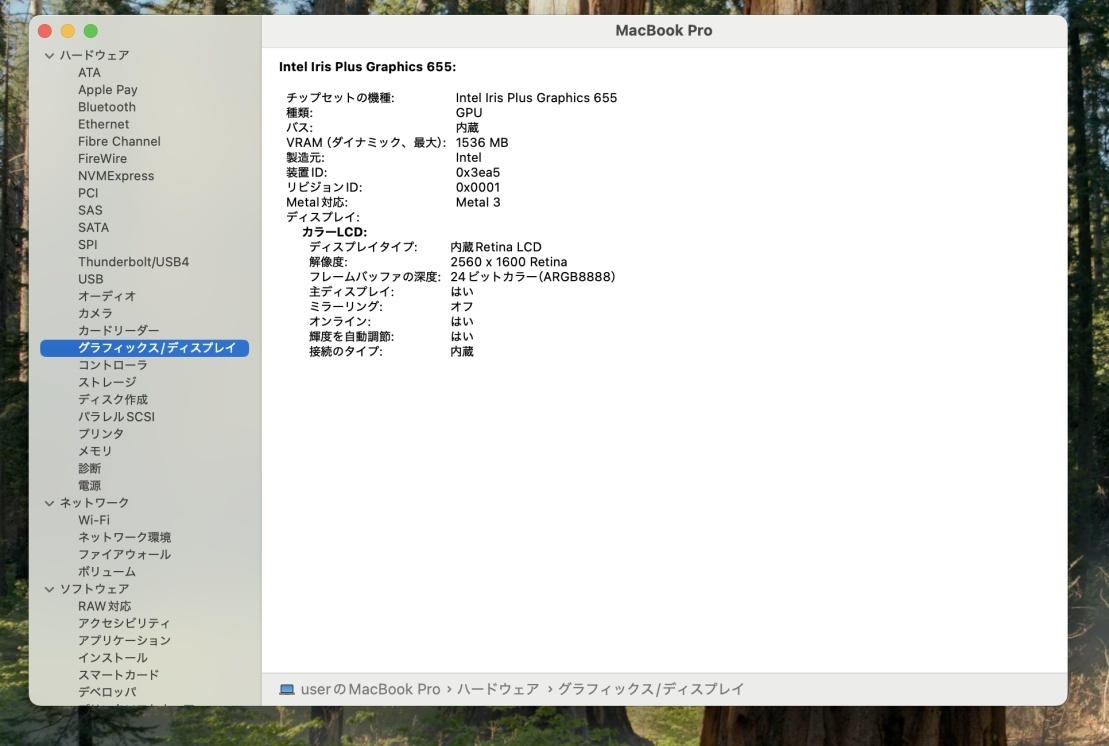Click userのMacBook Pro in the path bar

(371, 689)
